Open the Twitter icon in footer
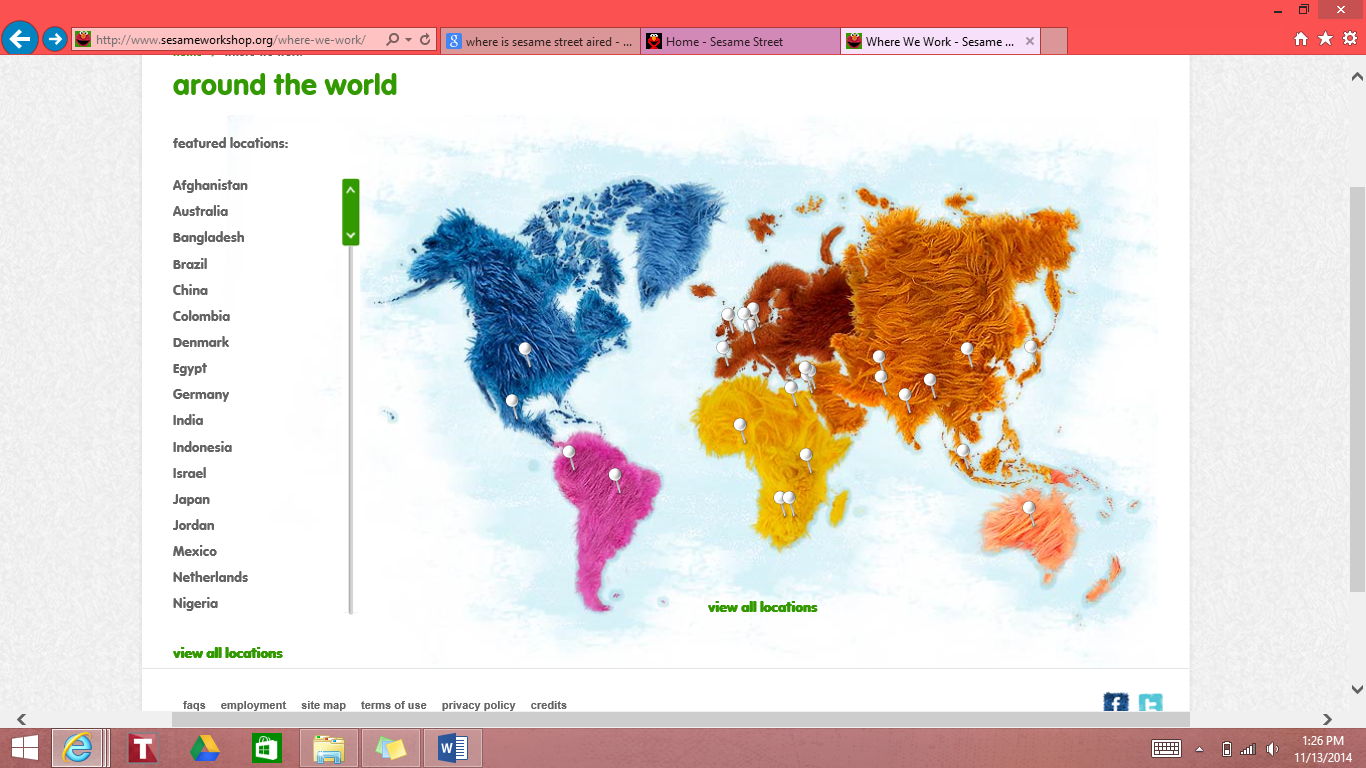This screenshot has width=1366, height=768. (1150, 702)
